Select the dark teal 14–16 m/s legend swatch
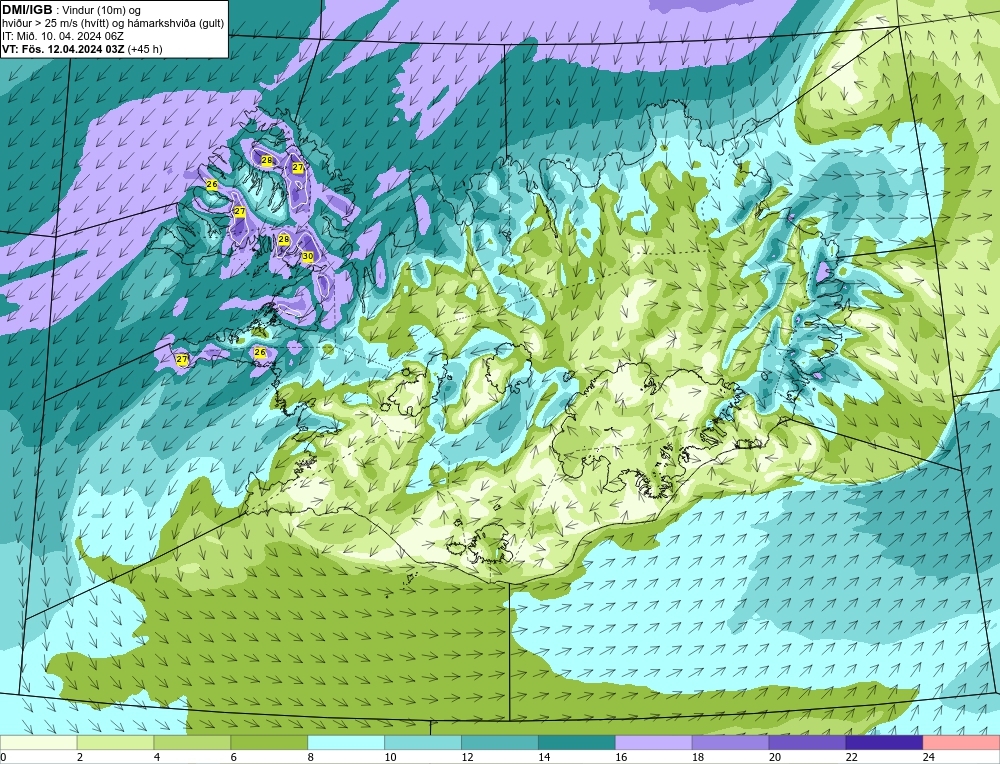The width and height of the screenshot is (1000, 764). coord(577,743)
